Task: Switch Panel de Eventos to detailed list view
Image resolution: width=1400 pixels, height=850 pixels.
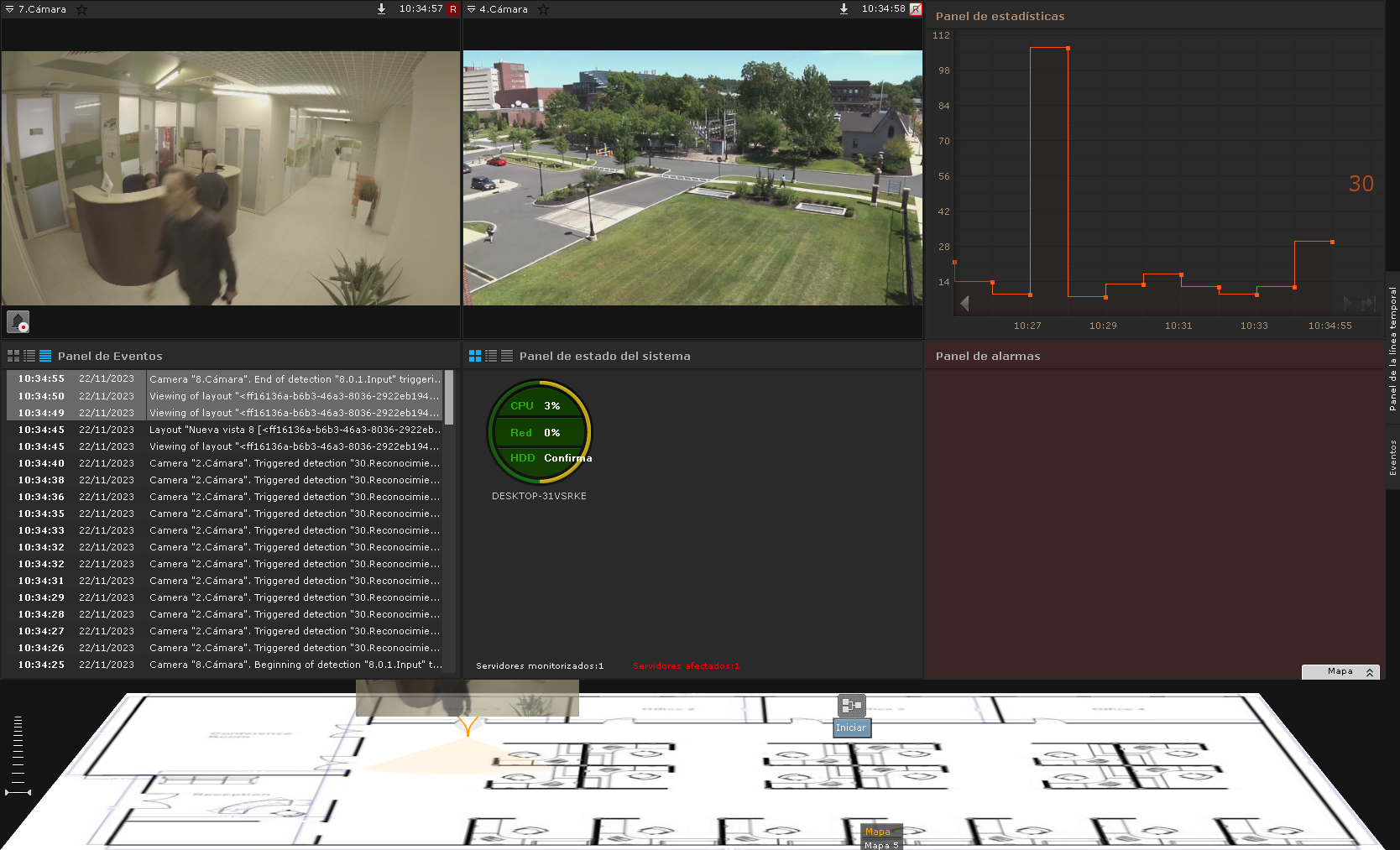Action: (x=45, y=356)
